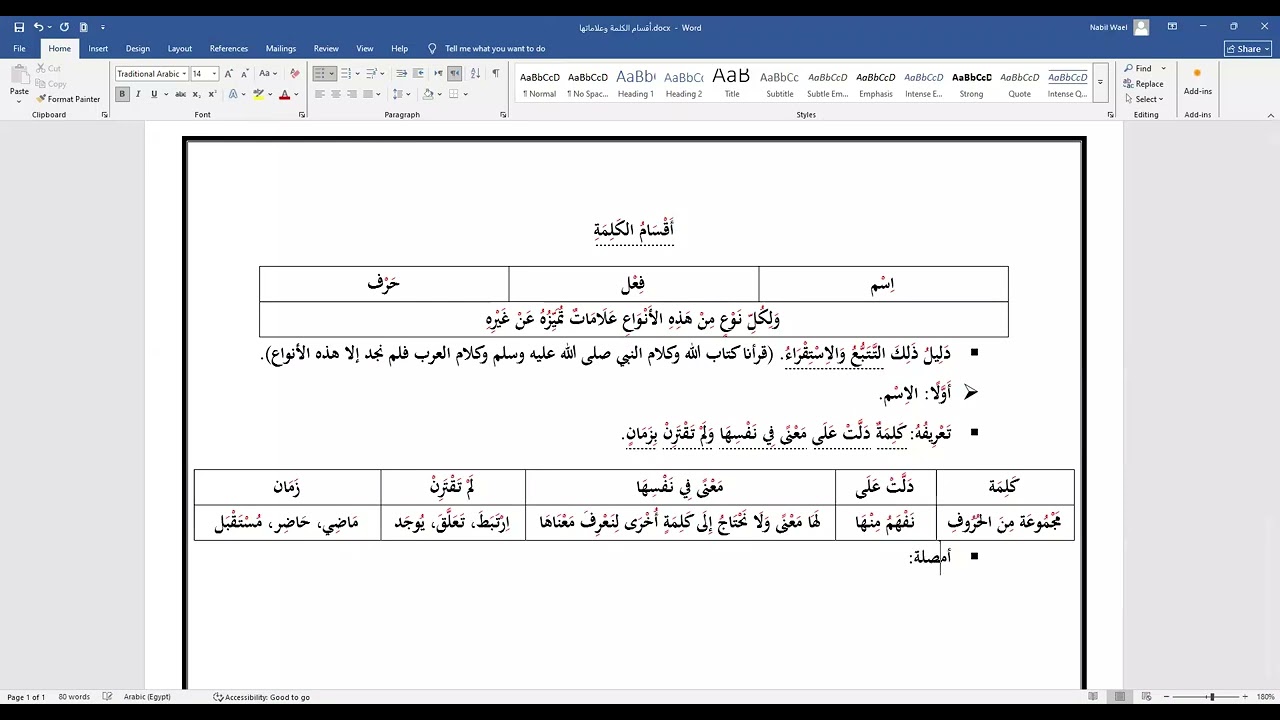The height and width of the screenshot is (720, 1280).
Task: Set left-to-right text direction
Action: pyautogui.click(x=438, y=73)
